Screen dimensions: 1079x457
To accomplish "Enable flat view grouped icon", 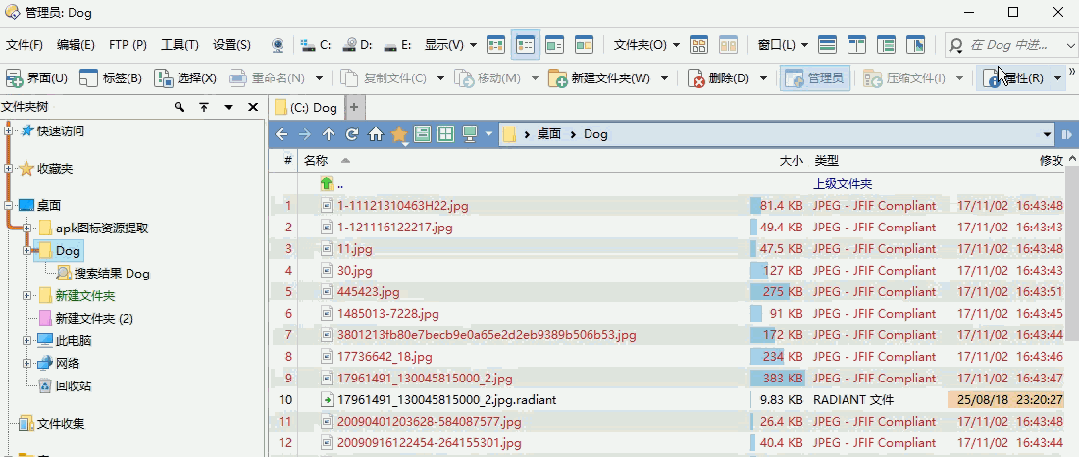I will 699,45.
